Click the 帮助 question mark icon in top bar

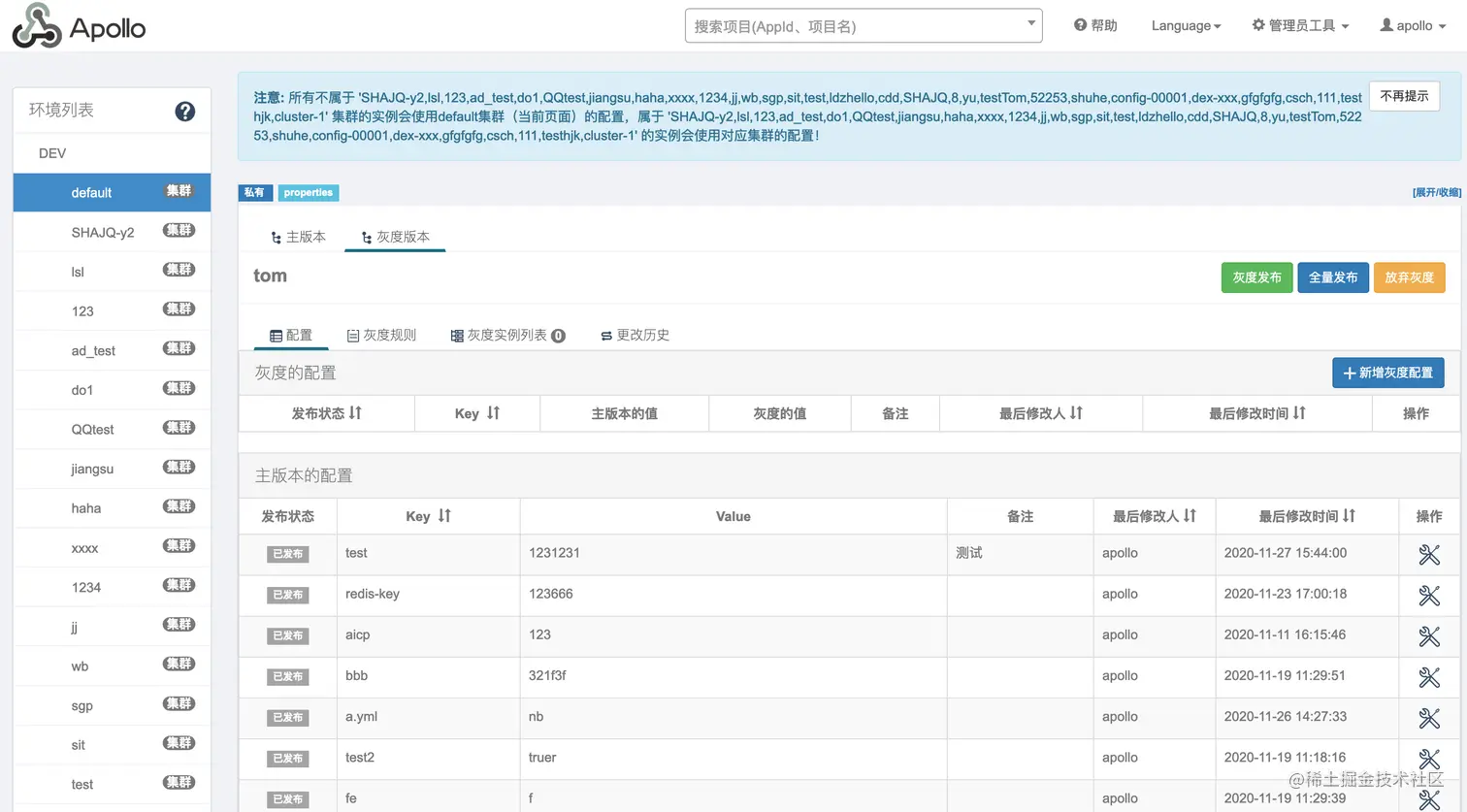click(x=1080, y=25)
